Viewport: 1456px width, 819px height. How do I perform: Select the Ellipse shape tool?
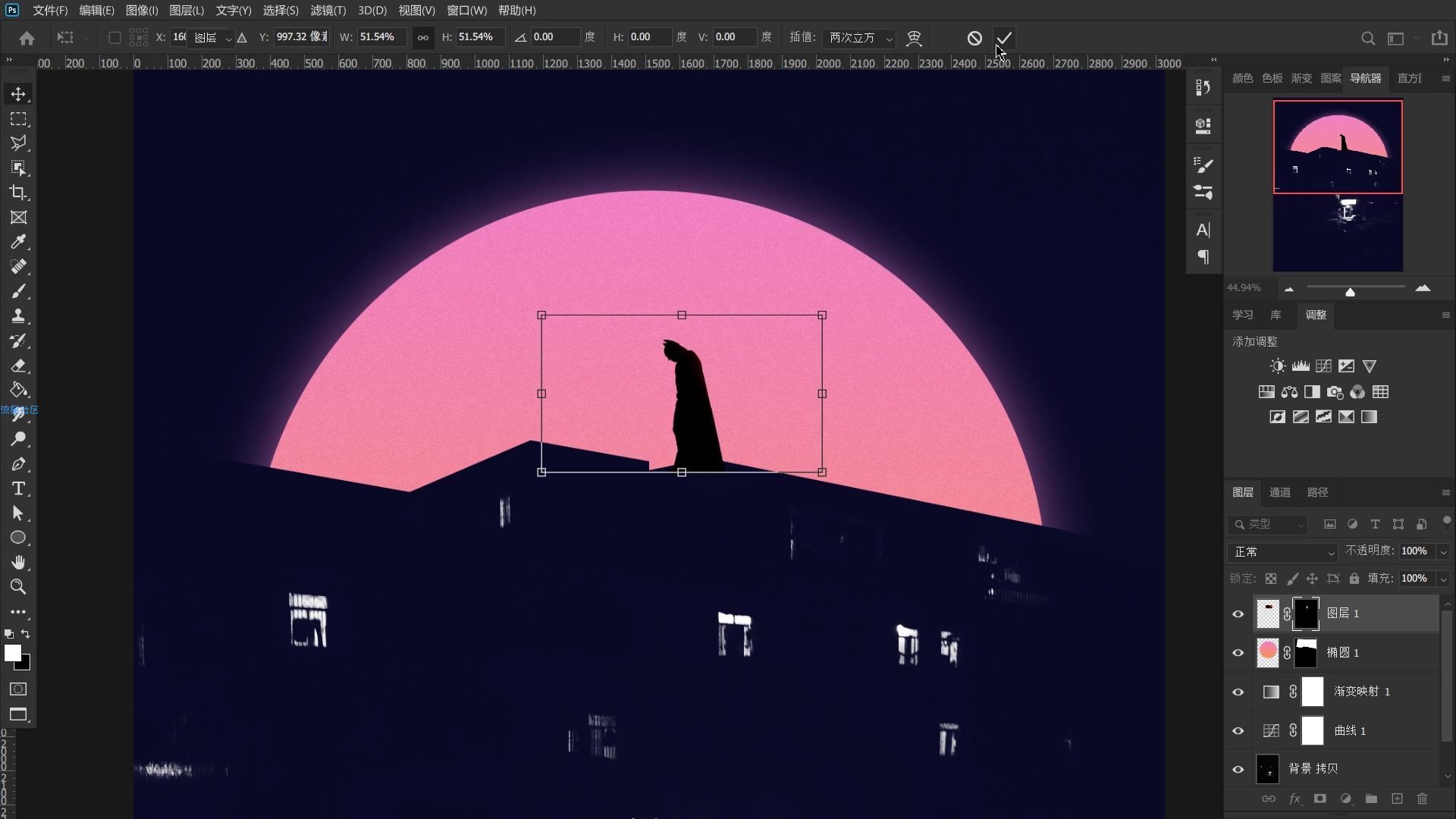pos(18,538)
